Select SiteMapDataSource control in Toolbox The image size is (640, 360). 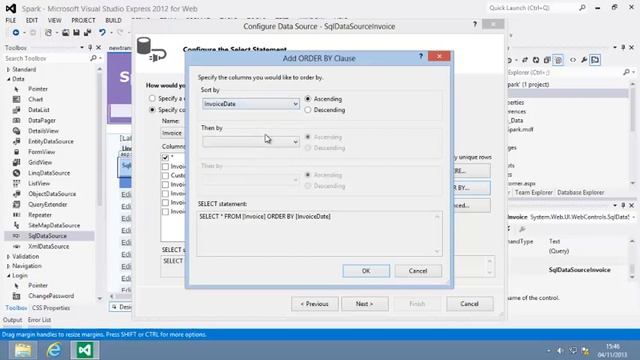tap(54, 225)
